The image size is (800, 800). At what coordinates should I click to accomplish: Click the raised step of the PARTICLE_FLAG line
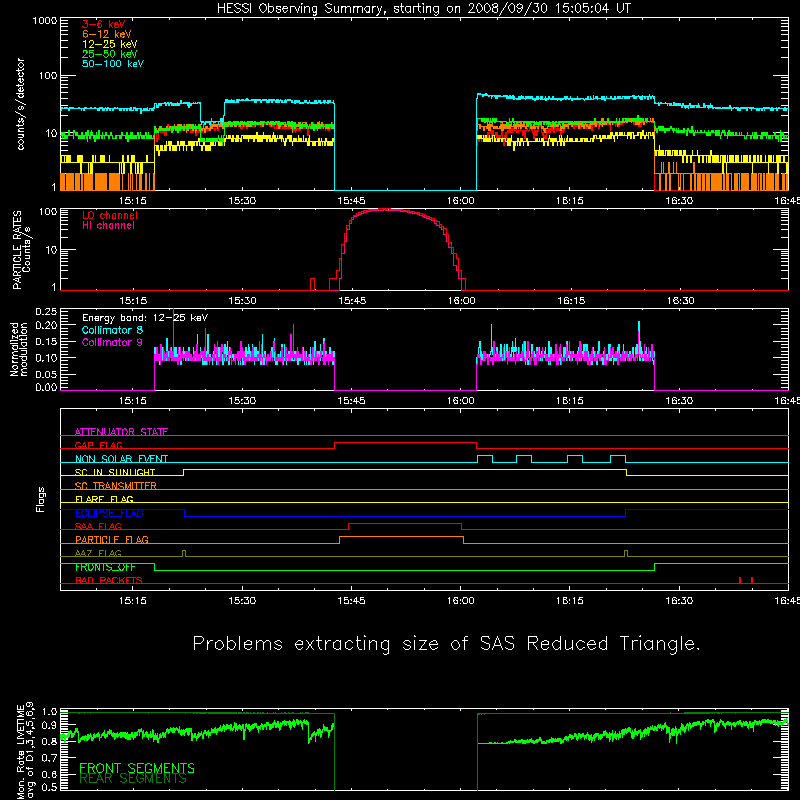(402, 537)
